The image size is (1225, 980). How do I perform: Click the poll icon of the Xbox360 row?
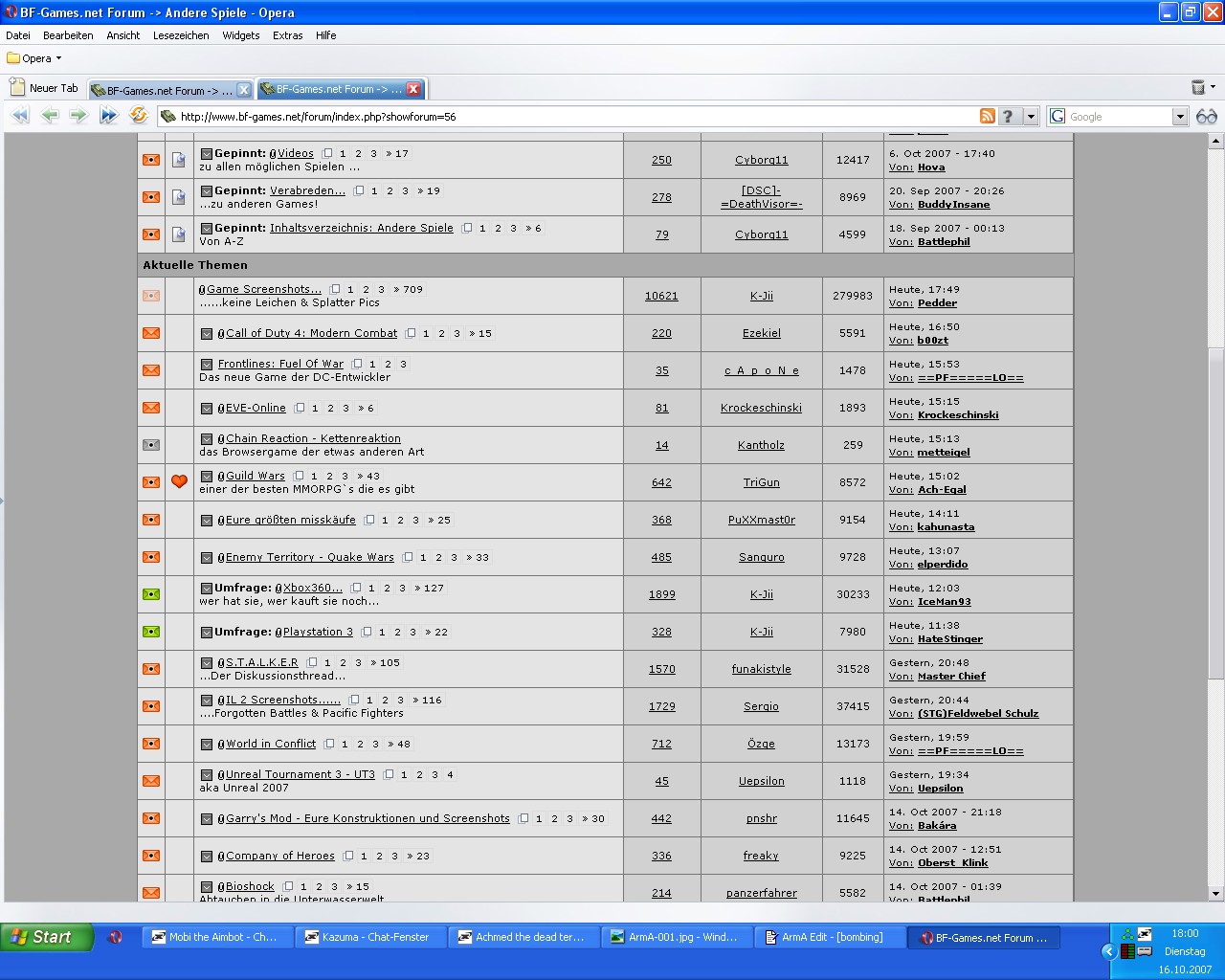(151, 594)
